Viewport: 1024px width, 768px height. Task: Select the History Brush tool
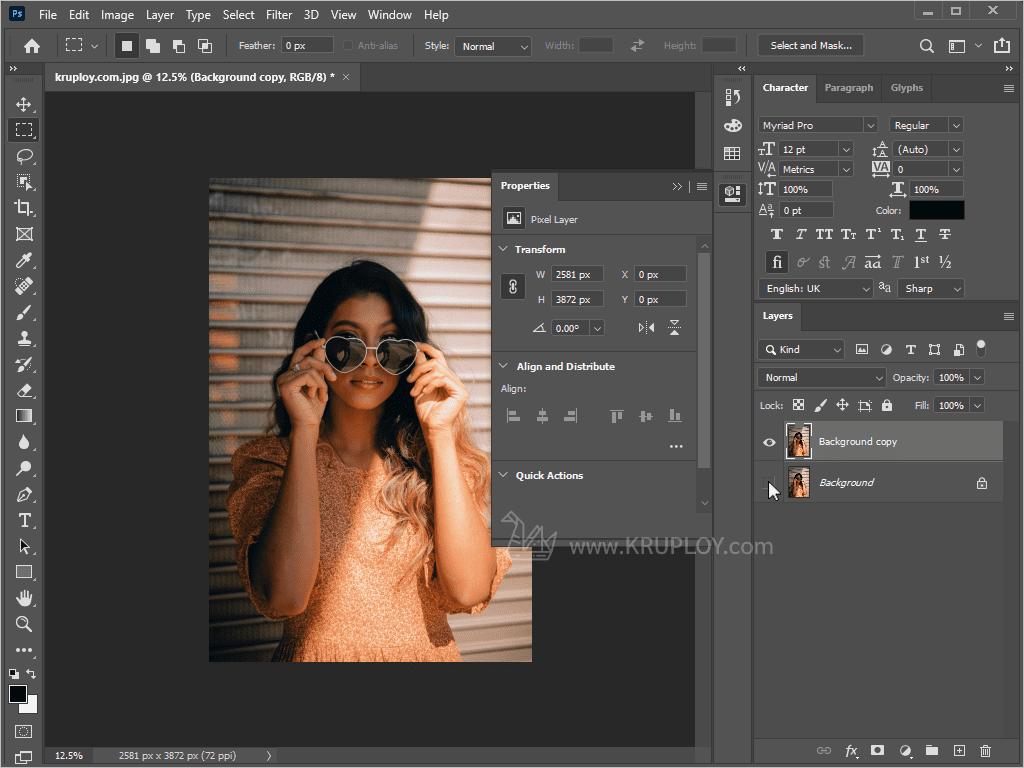tap(24, 364)
